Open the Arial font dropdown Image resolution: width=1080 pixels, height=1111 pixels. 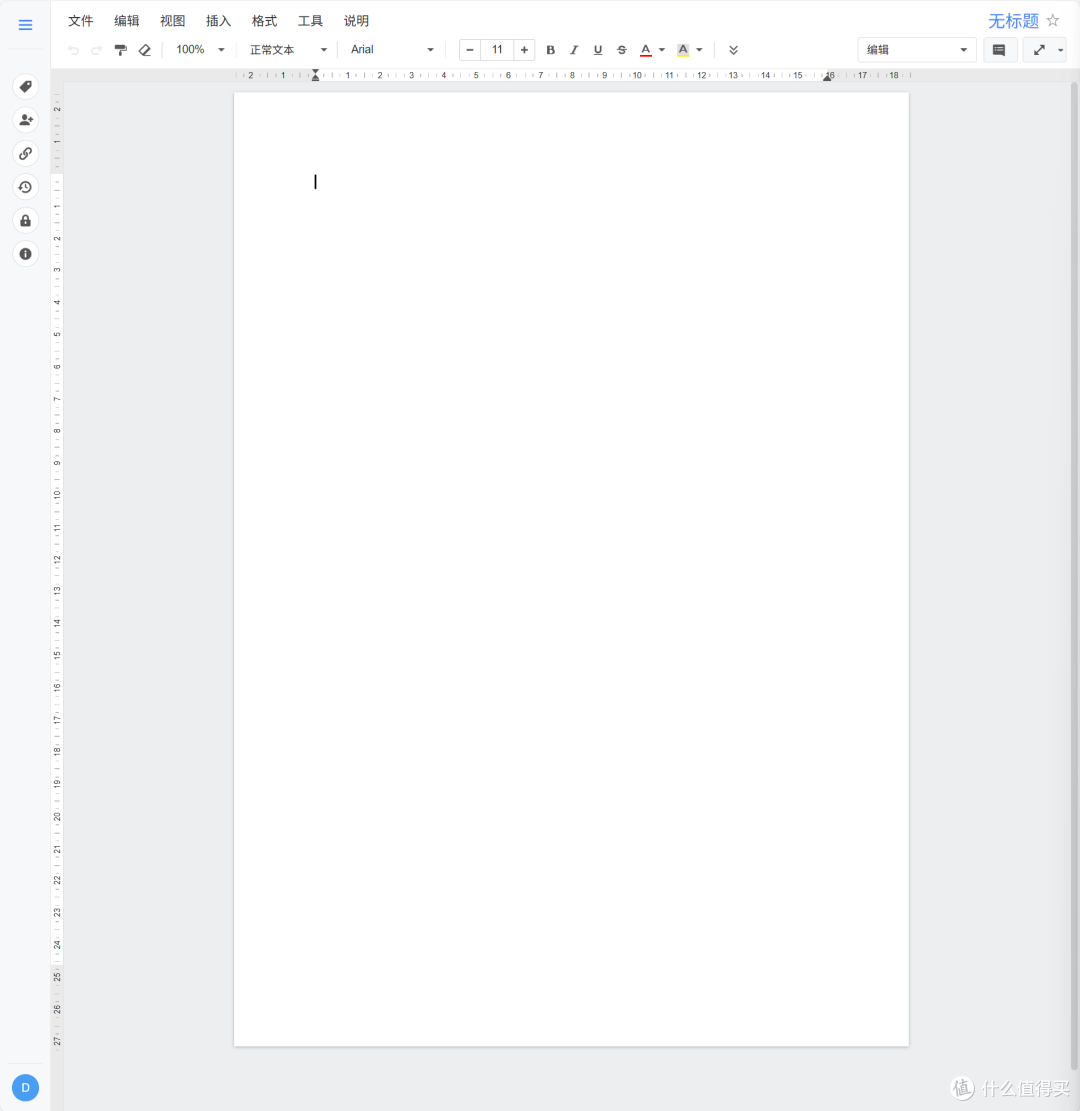pyautogui.click(x=392, y=50)
